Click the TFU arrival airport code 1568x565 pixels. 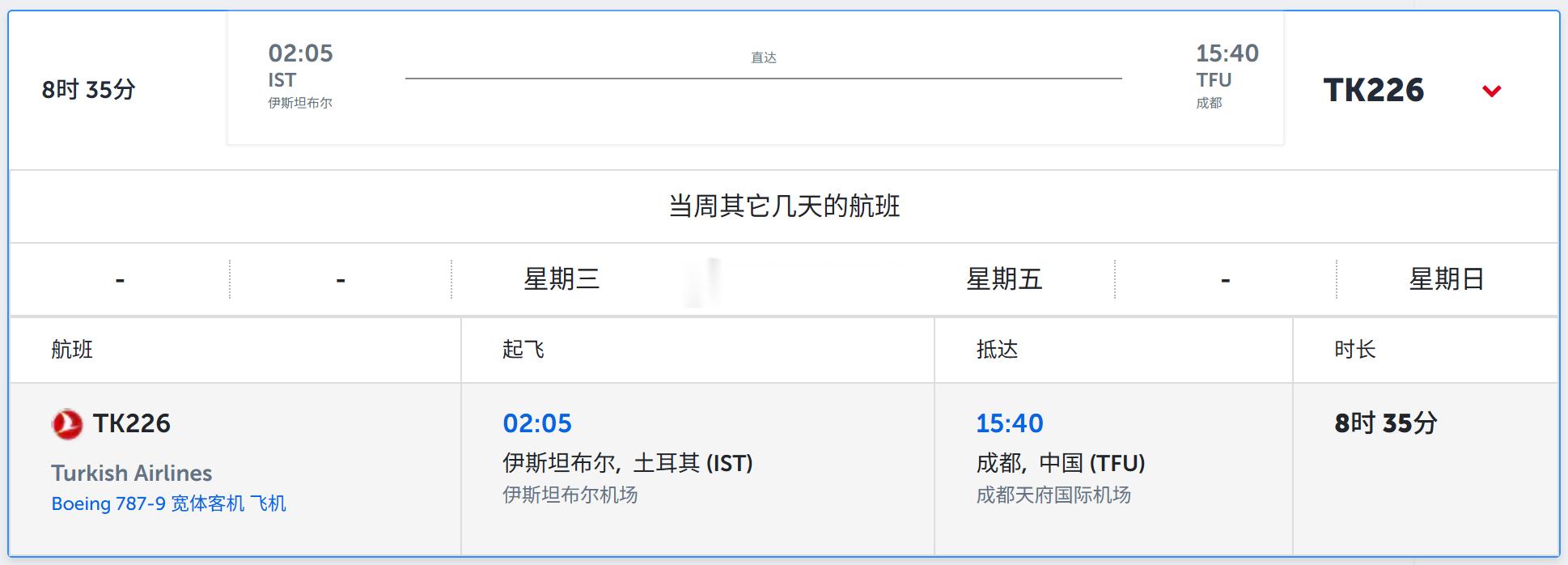point(1214,80)
